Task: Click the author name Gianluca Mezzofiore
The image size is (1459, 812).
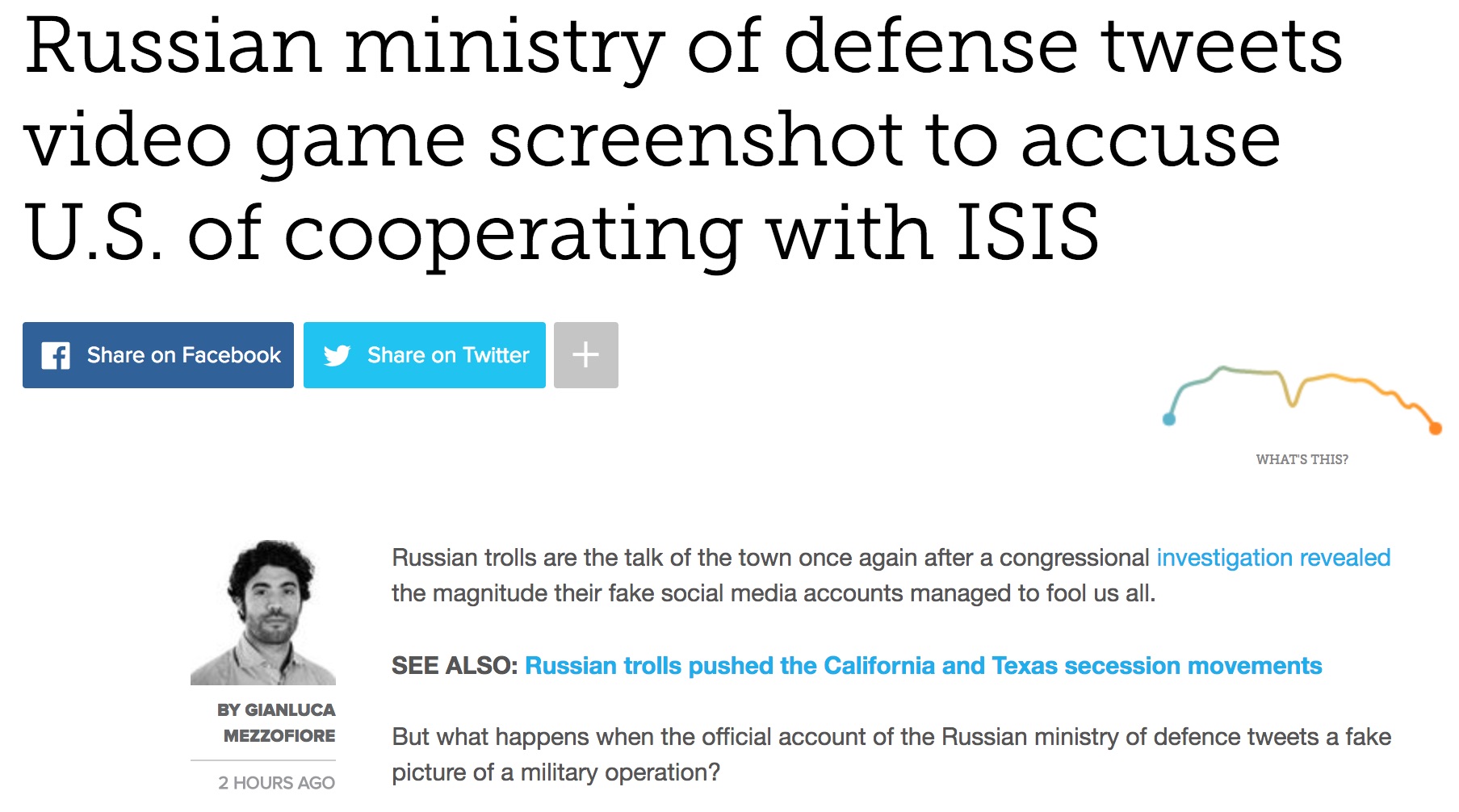Action: tap(276, 722)
